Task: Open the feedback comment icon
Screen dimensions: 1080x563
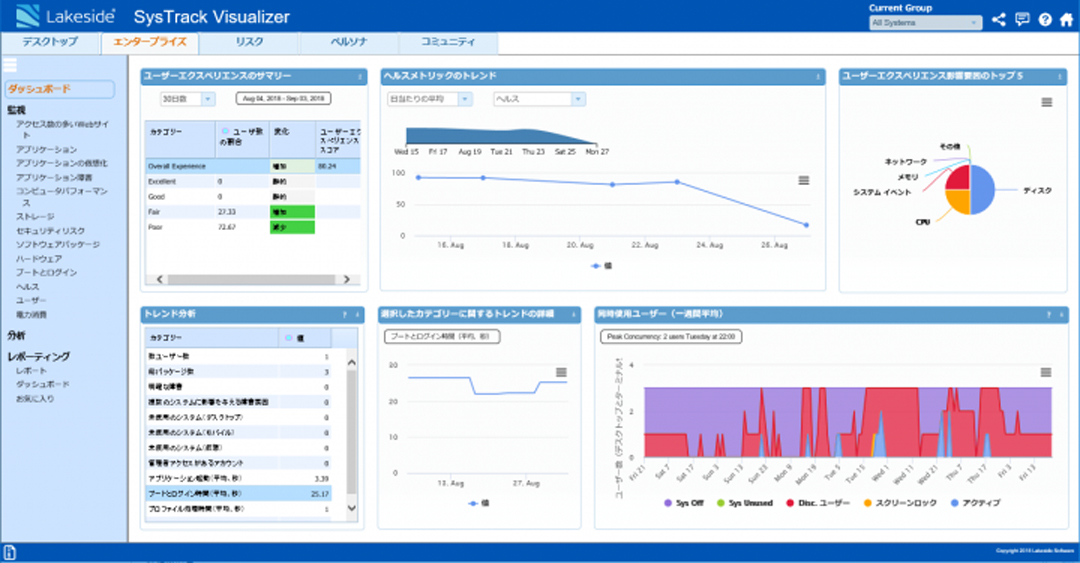Action: (1022, 20)
